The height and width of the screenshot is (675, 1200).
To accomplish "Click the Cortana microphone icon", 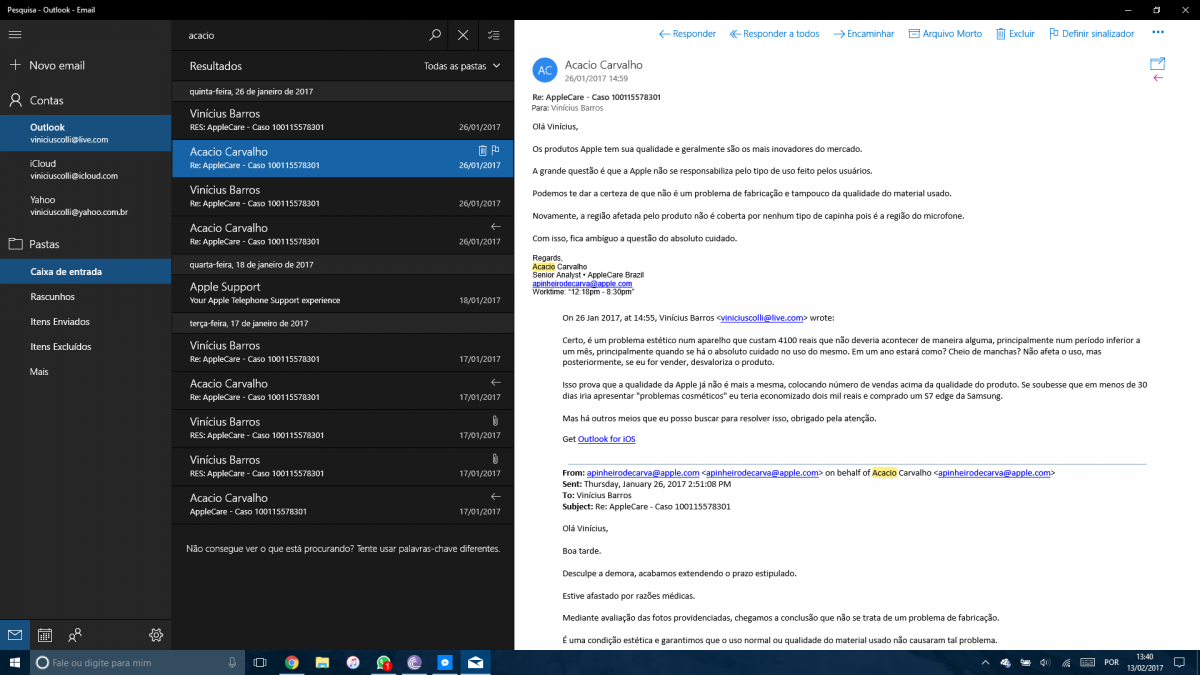I will click(x=232, y=662).
